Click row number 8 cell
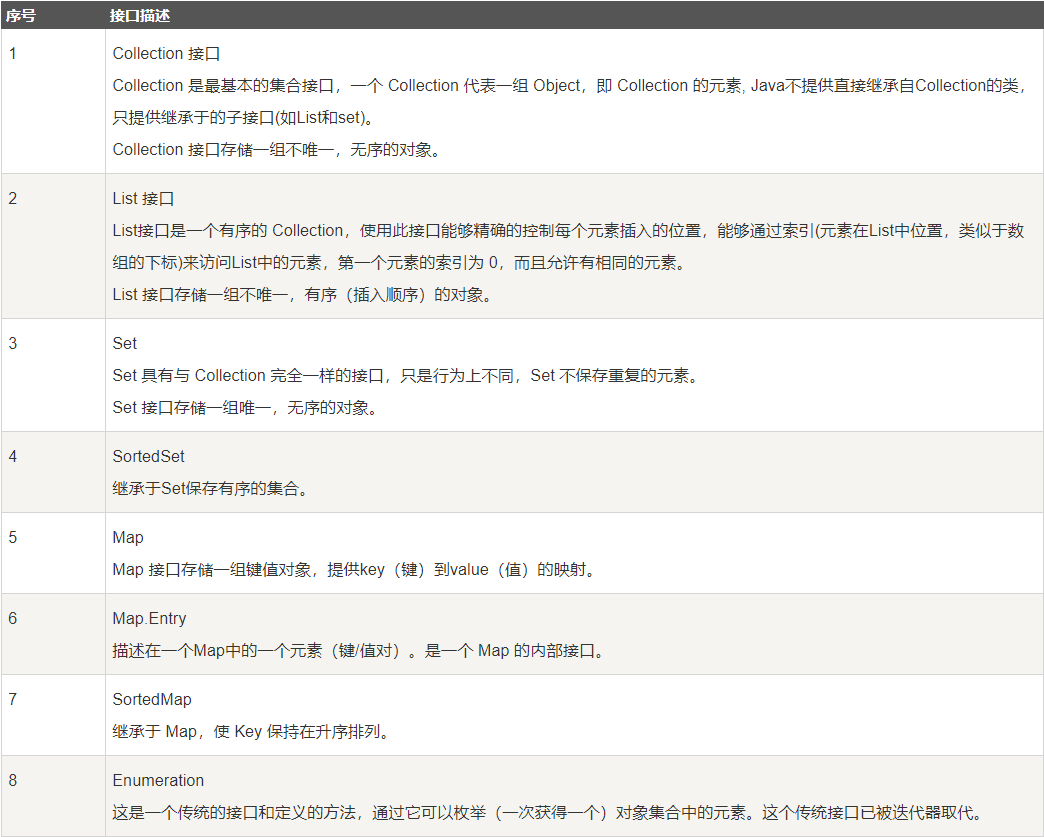This screenshot has height=837, width=1044. click(x=53, y=796)
